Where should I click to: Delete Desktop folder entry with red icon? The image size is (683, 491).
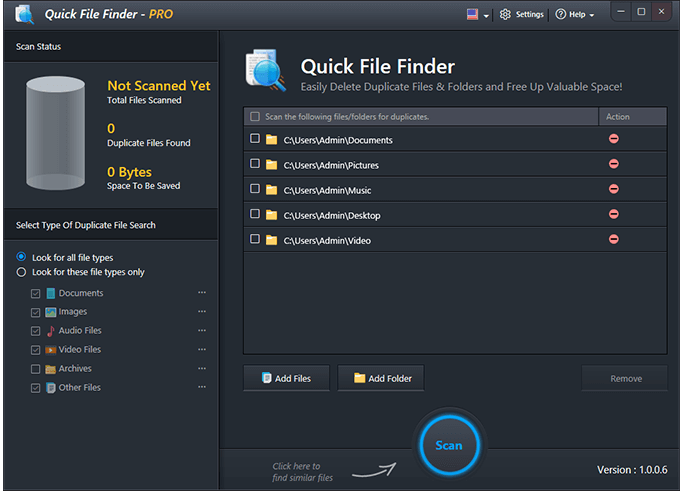pyautogui.click(x=613, y=214)
